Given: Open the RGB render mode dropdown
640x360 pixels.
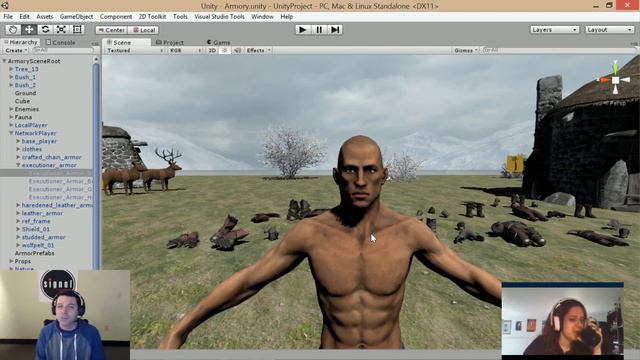Looking at the screenshot, I should point(185,50).
